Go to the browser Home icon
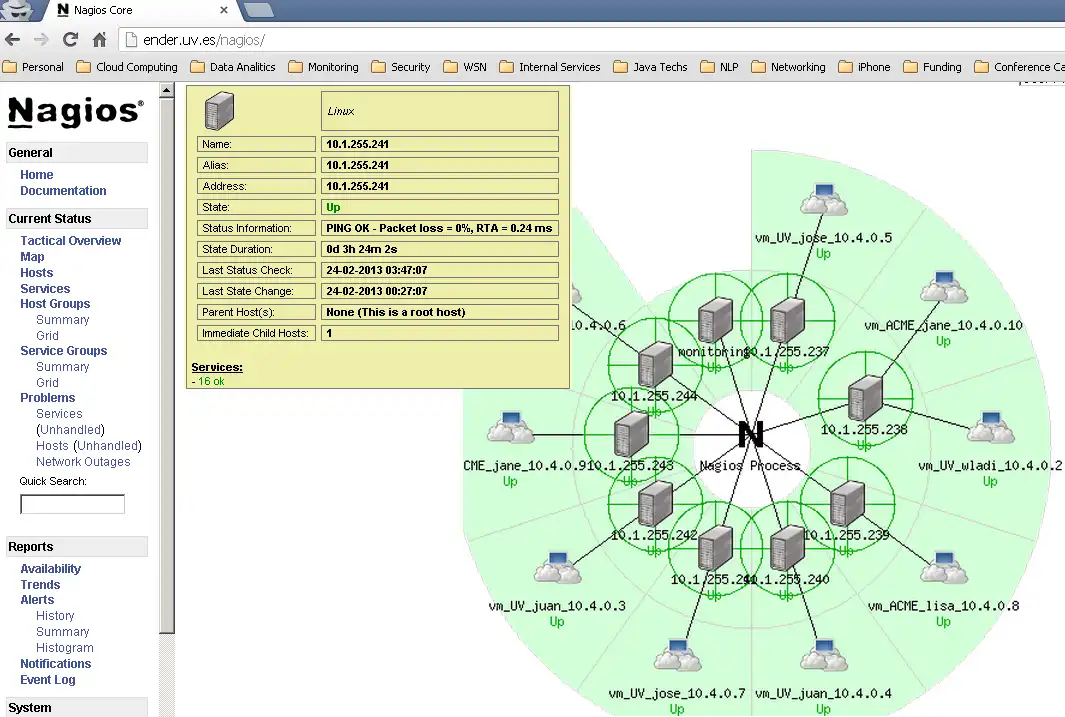1065x717 pixels. coord(99,39)
